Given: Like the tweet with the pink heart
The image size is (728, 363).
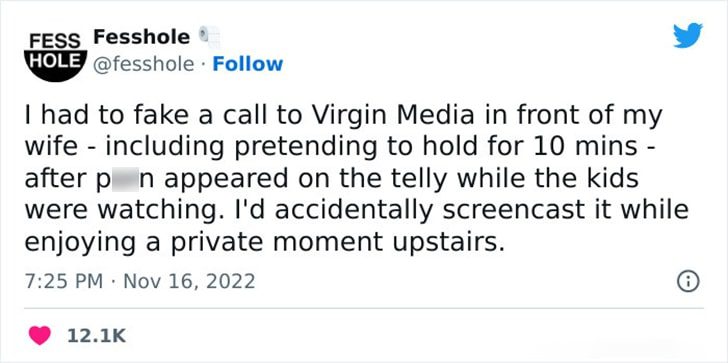Looking at the screenshot, I should pyautogui.click(x=40, y=336).
